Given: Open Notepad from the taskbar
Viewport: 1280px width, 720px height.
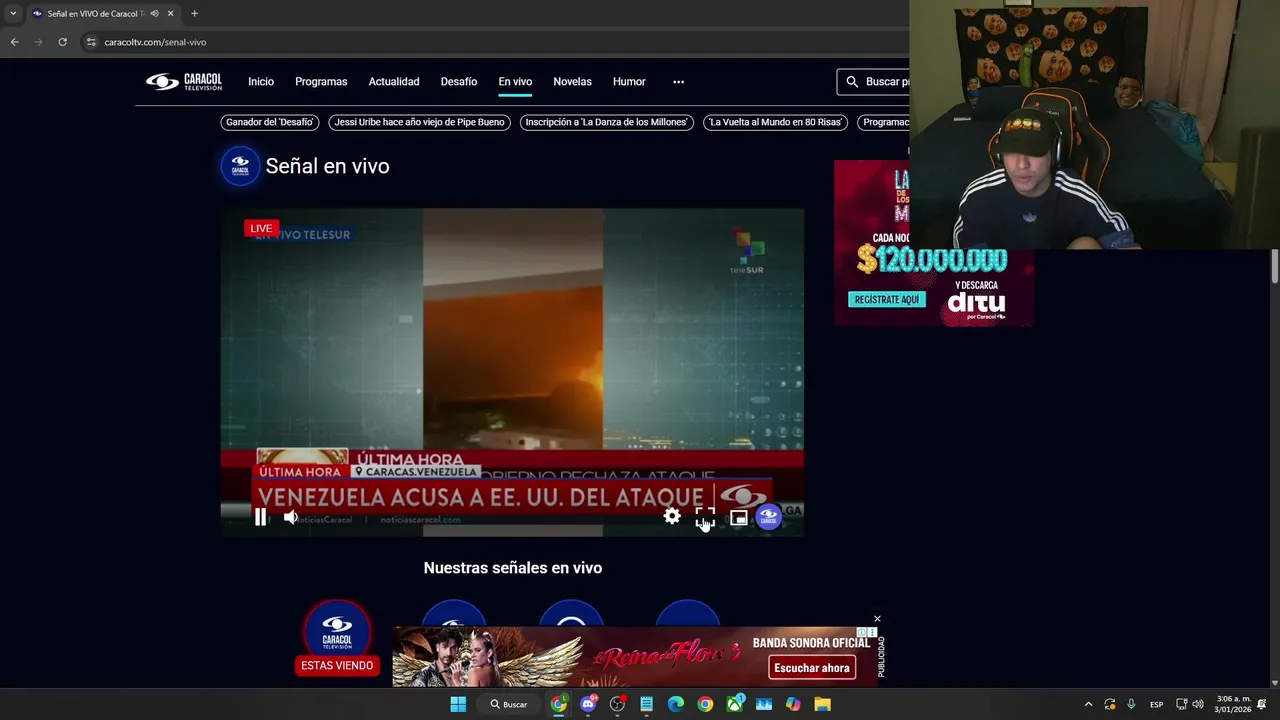Looking at the screenshot, I should tap(646, 704).
